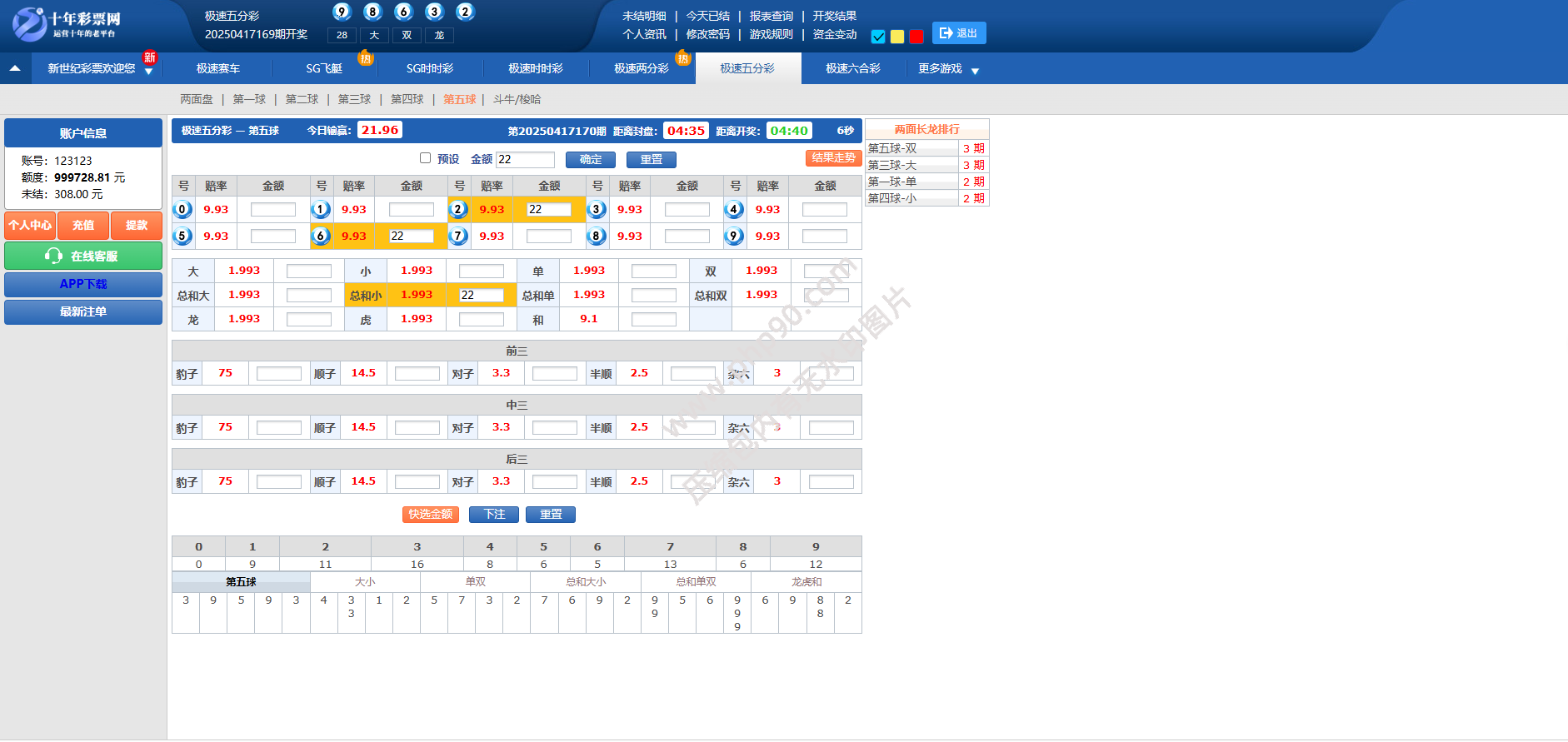Screen dimensions: 1568x742
Task: Click the 十年彩票网 site logo
Action: [67, 24]
